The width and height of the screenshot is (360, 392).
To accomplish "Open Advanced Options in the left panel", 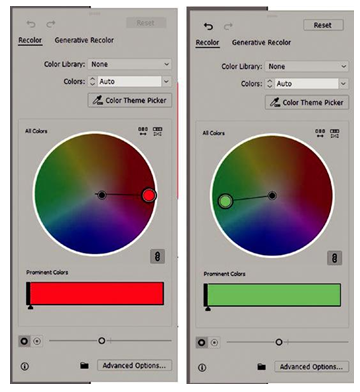I will click(134, 365).
